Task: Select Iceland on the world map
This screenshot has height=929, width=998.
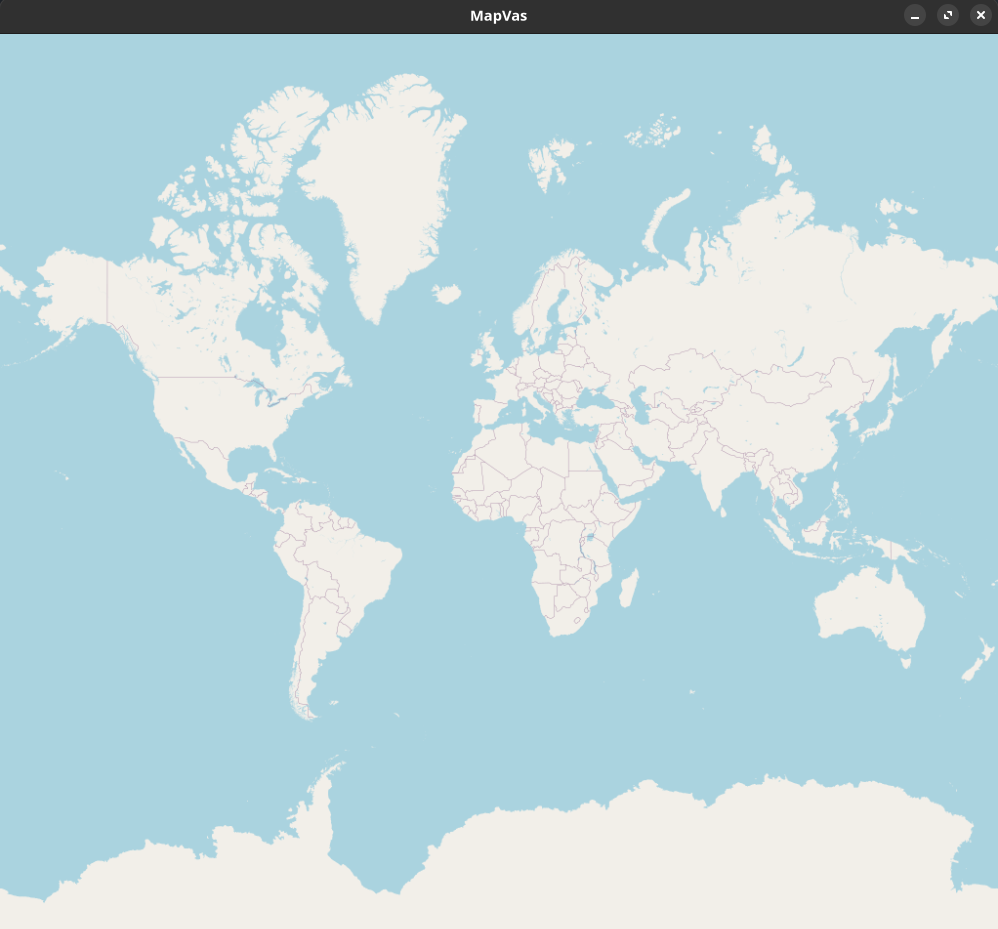Action: click(446, 294)
